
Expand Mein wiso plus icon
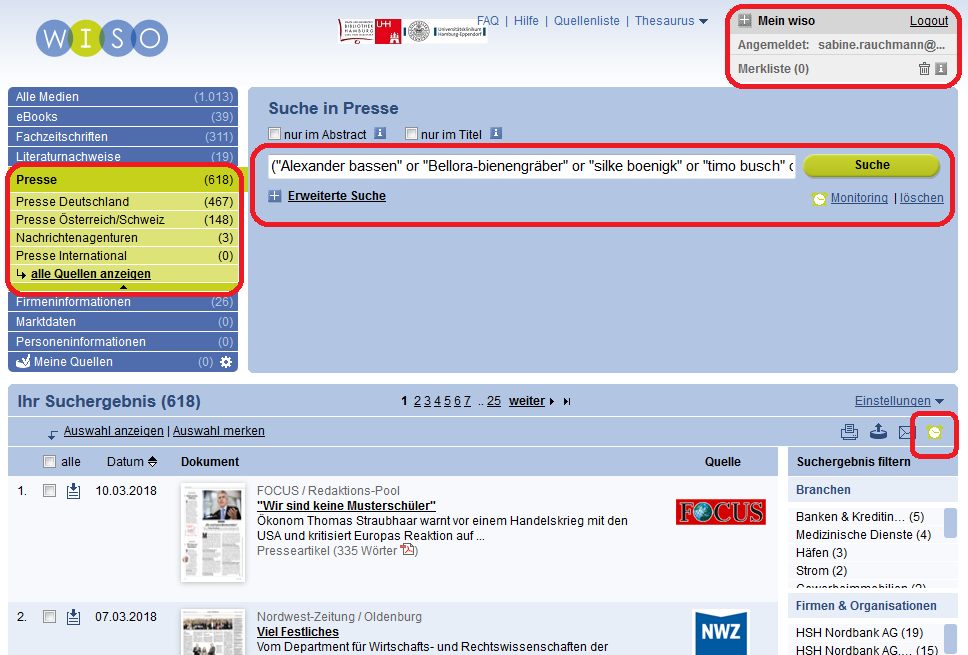click(x=745, y=20)
